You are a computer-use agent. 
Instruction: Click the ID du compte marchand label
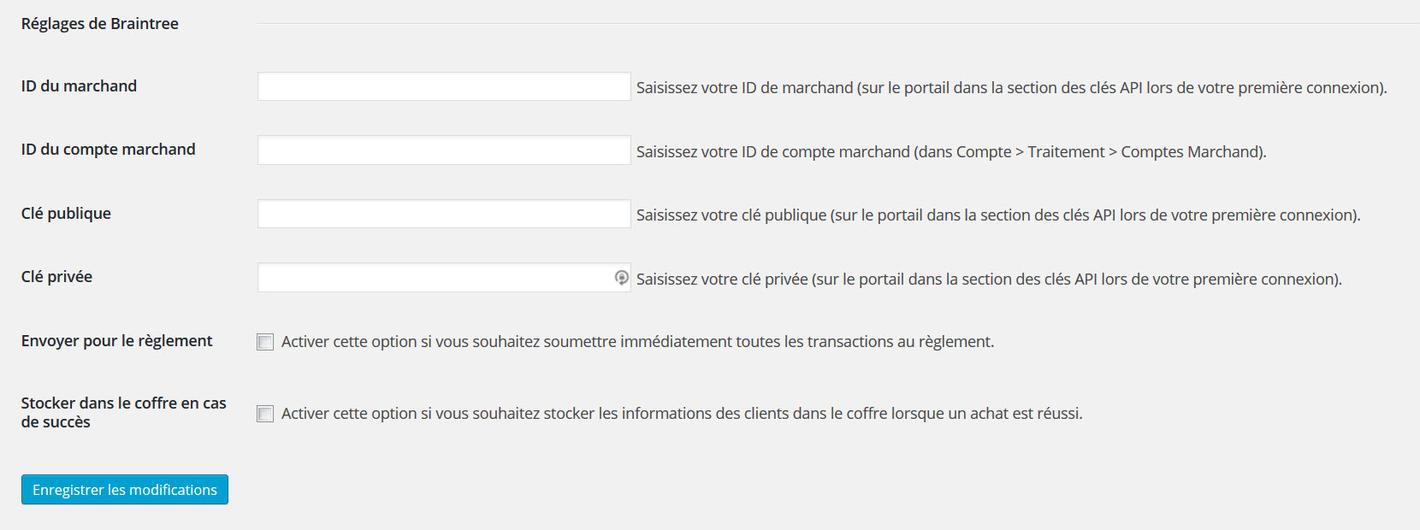(108, 149)
